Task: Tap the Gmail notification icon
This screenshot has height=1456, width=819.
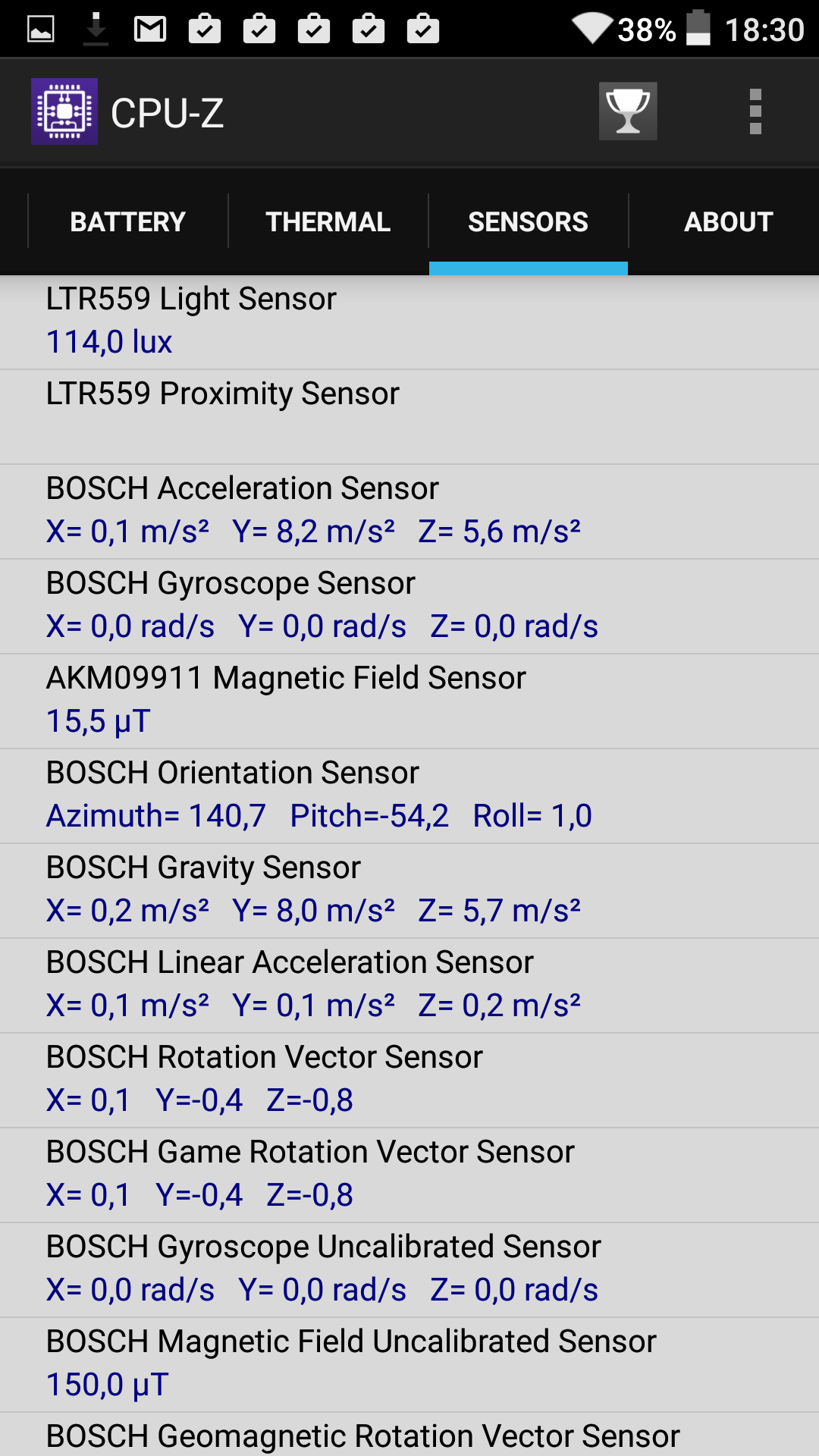Action: (x=150, y=30)
